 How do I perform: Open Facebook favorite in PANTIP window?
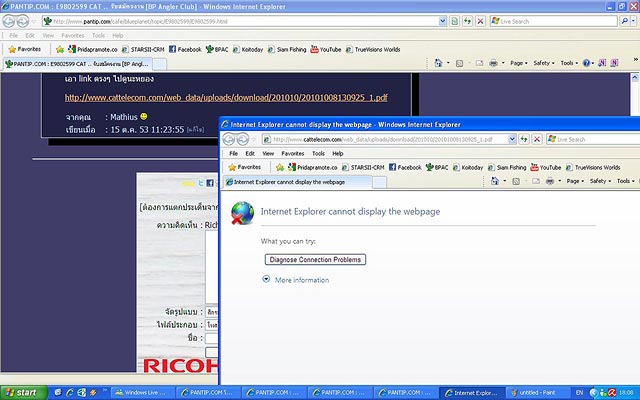pyautogui.click(x=185, y=49)
